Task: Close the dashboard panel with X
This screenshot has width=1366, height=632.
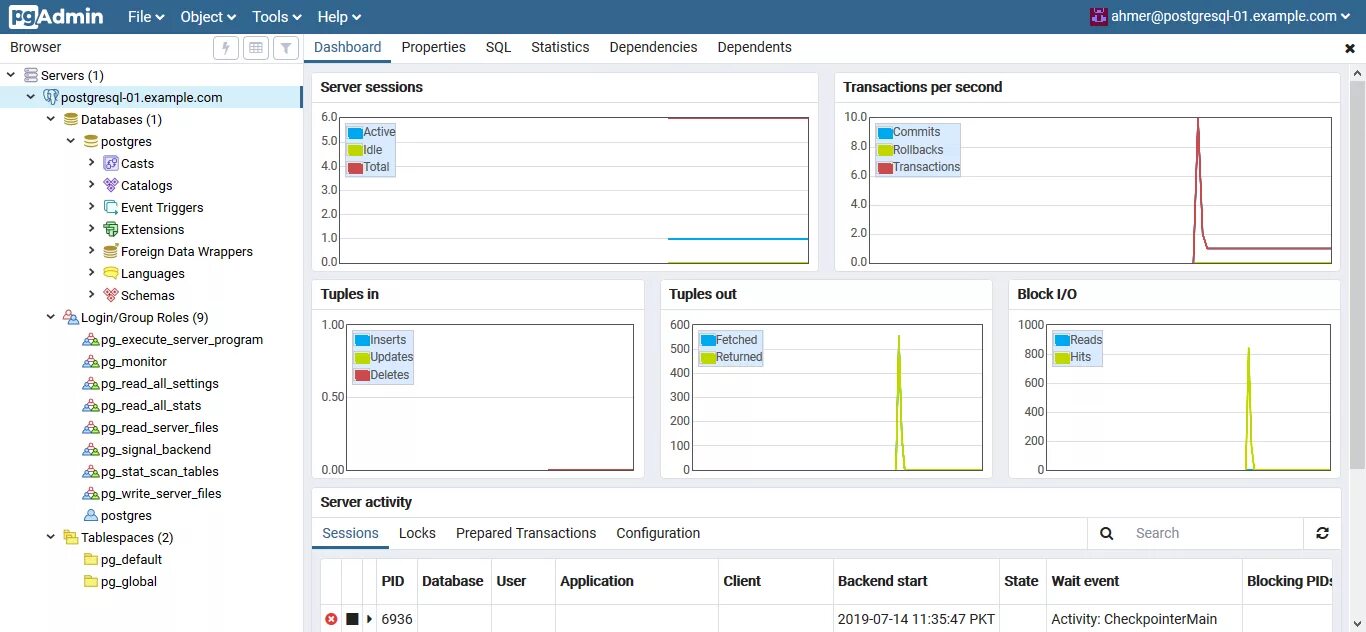Action: [x=1350, y=48]
